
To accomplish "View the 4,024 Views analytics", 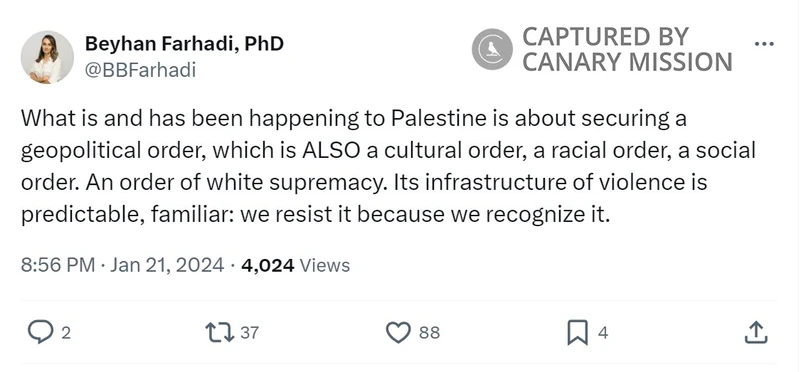I will [295, 265].
